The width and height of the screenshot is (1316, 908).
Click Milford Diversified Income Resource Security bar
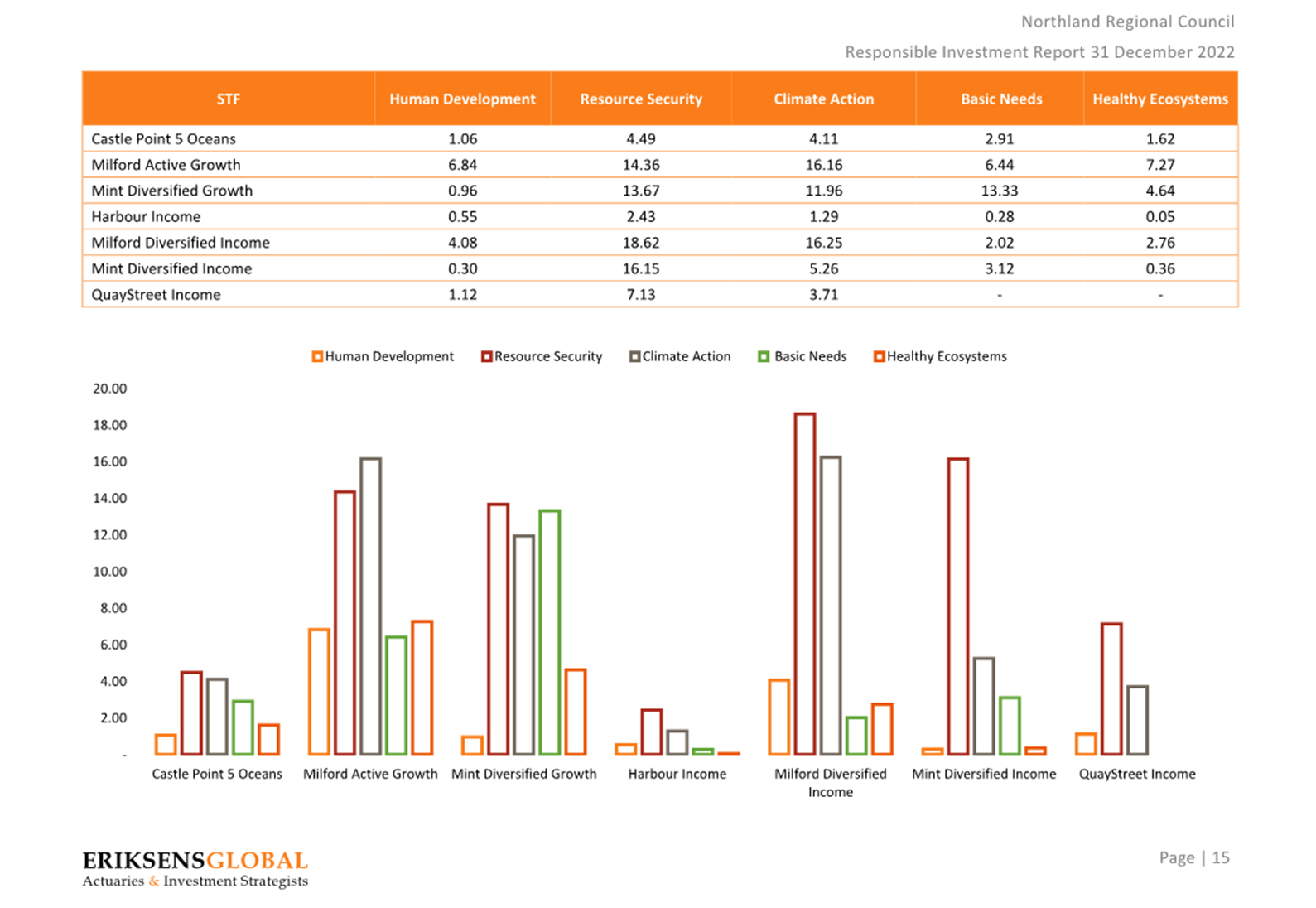coord(805,583)
